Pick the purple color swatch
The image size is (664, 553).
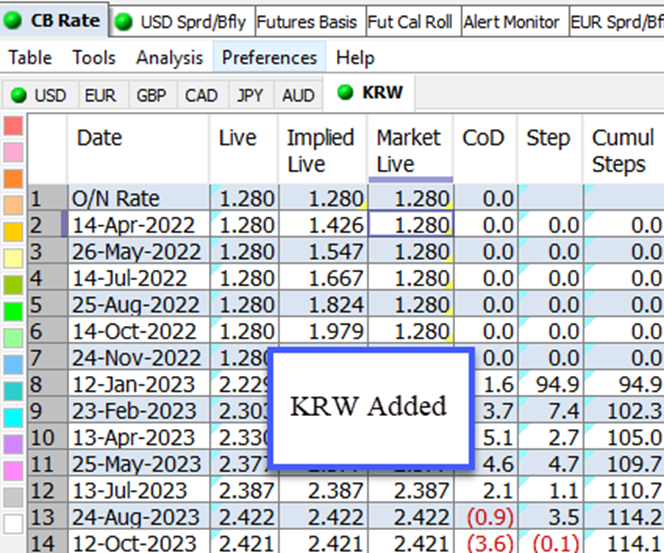click(x=13, y=445)
